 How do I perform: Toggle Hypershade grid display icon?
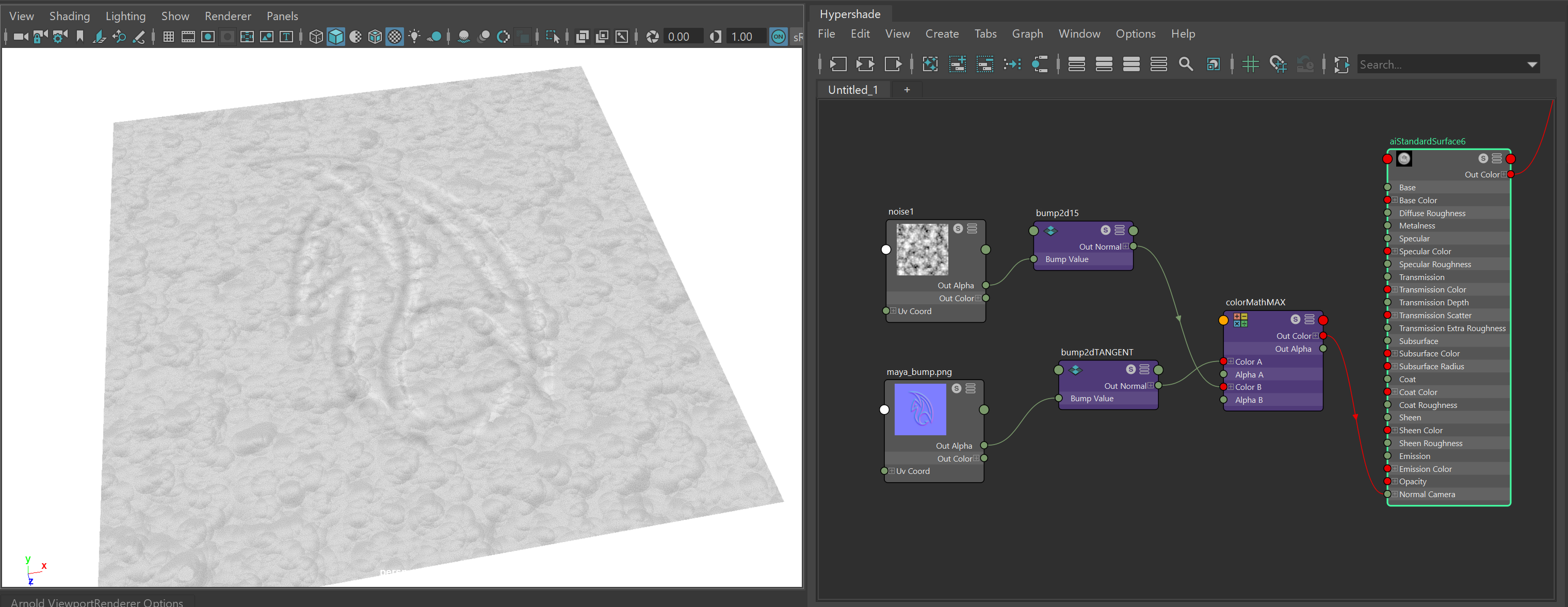[x=1250, y=64]
